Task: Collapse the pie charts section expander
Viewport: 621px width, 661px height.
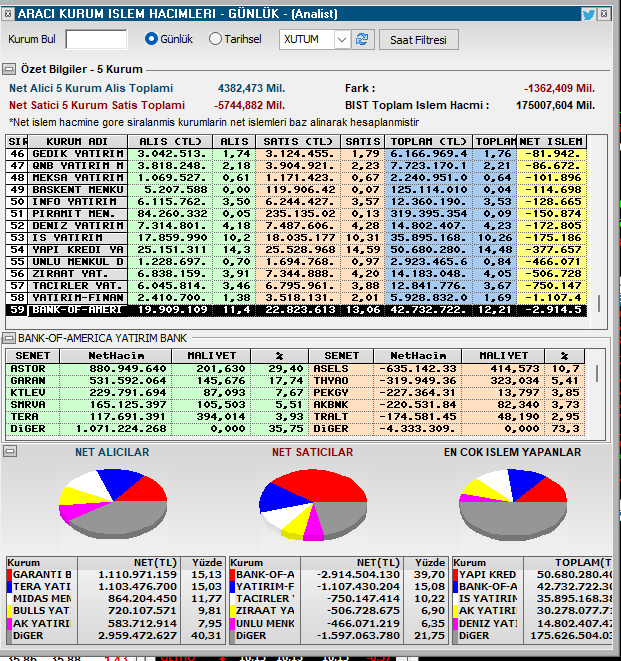Action: (x=9, y=451)
